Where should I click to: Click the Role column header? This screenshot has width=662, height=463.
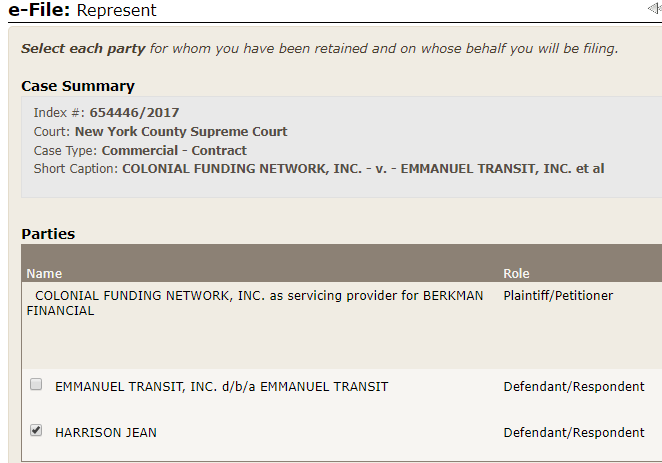[x=516, y=273]
